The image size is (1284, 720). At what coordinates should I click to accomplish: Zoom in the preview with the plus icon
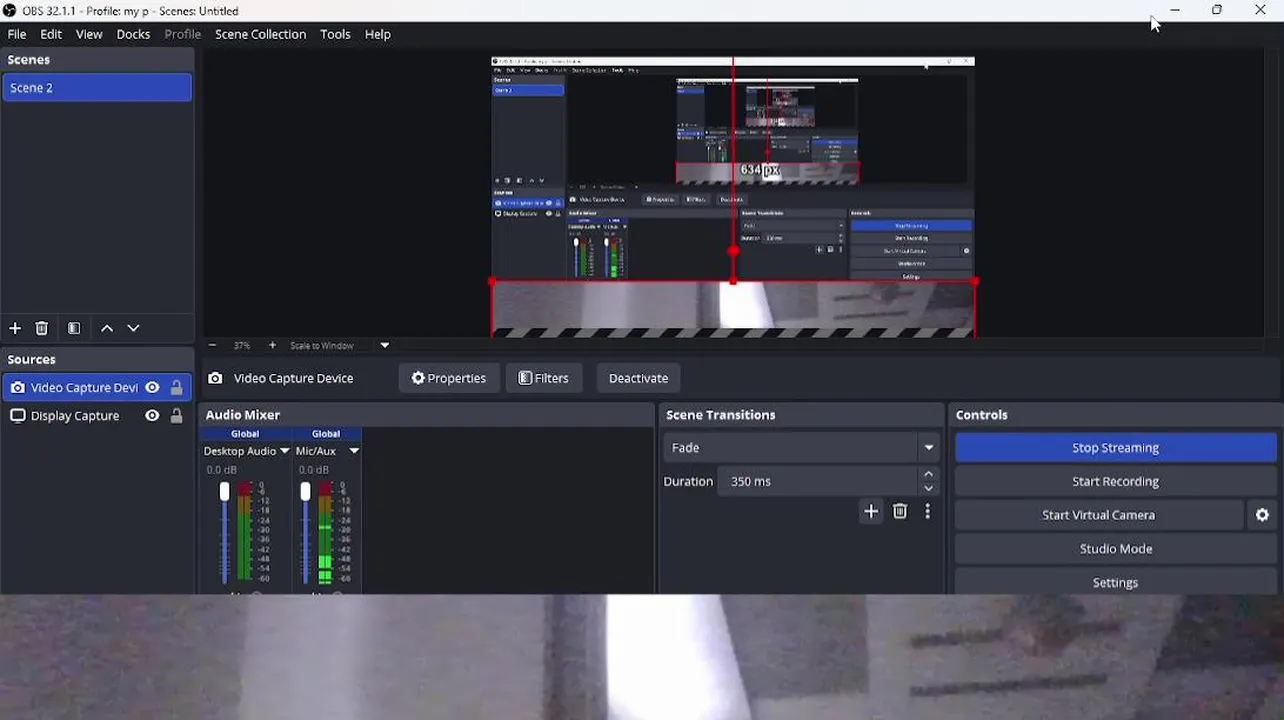272,345
